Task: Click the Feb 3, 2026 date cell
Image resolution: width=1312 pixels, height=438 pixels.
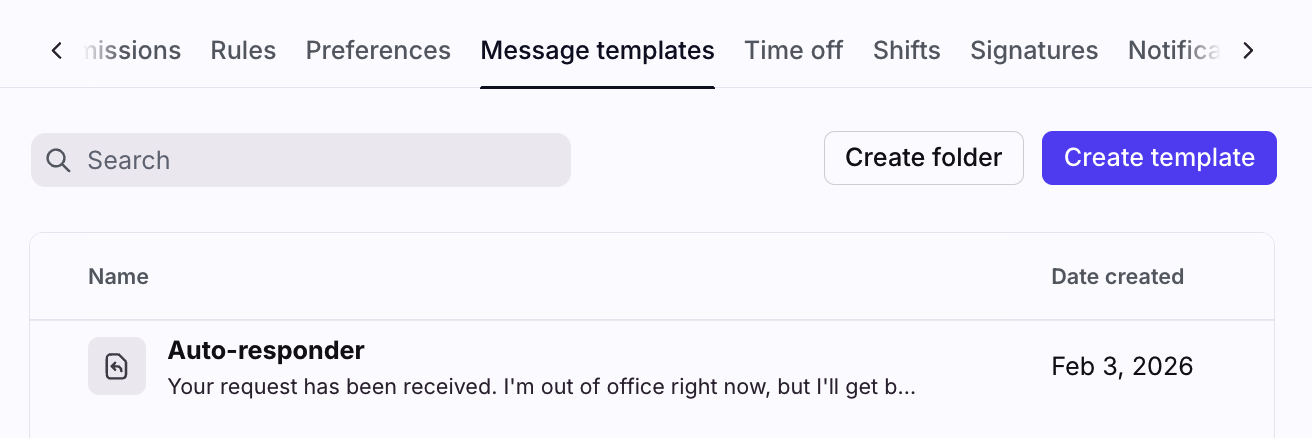Action: coord(1122,367)
